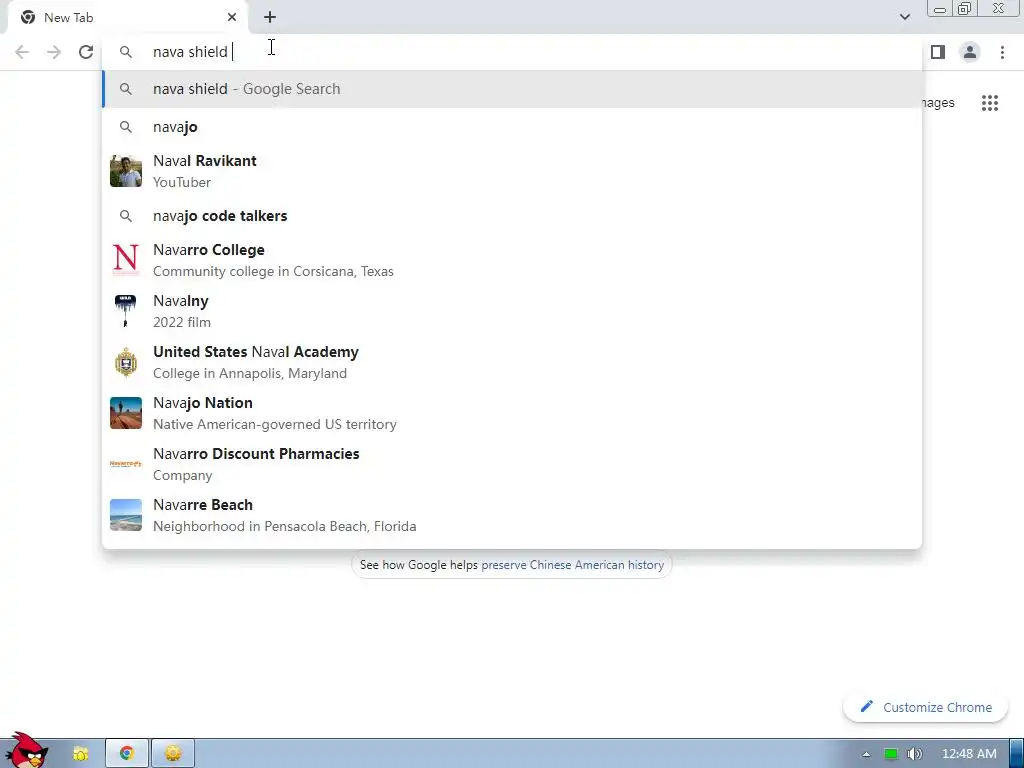Reload the page with refresh icon

point(86,52)
